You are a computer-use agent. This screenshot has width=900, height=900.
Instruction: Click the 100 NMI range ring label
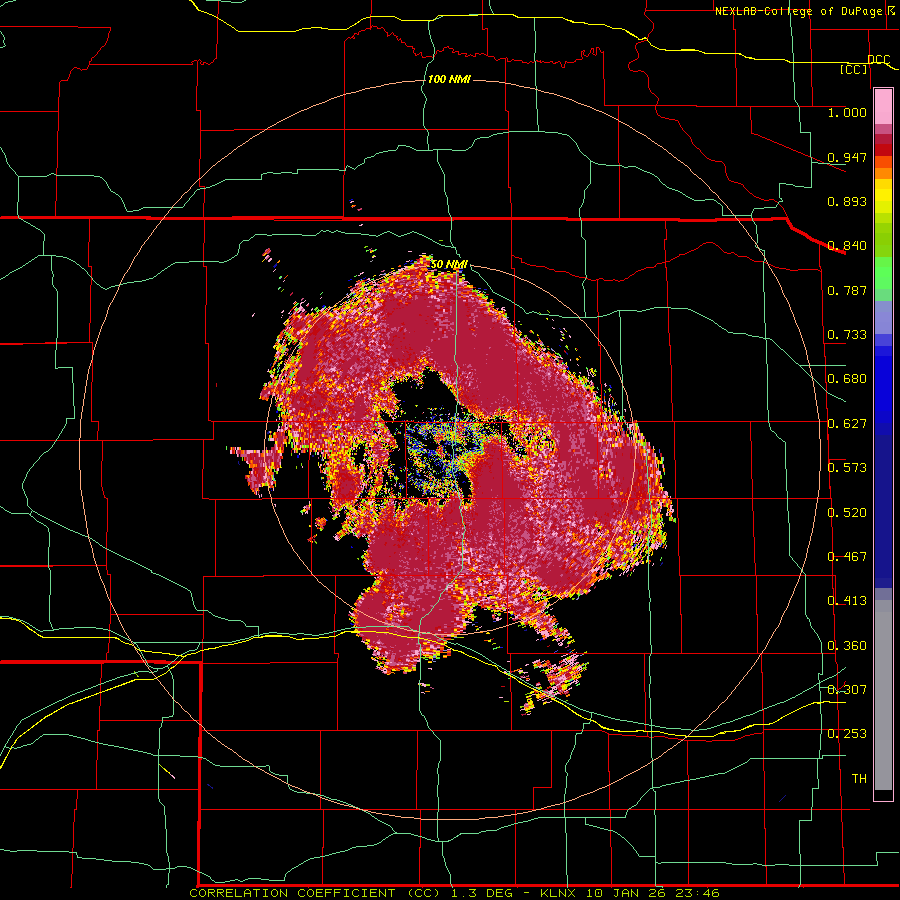tap(449, 79)
